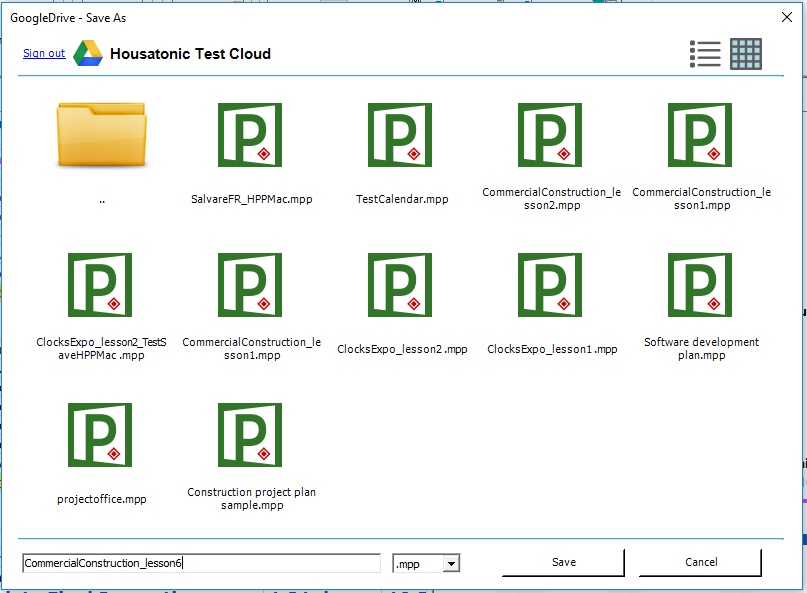Open the .mpp file type dropdown
The image size is (807, 593).
[x=450, y=564]
